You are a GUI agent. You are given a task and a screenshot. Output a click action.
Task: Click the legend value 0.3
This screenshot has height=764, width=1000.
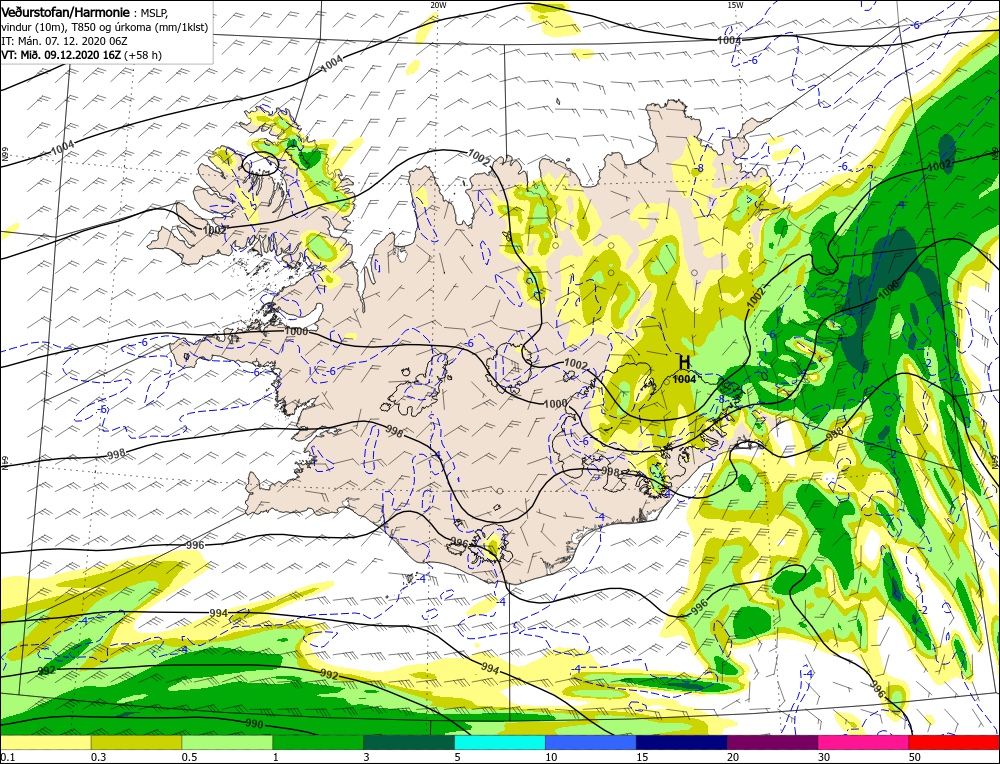(99, 757)
